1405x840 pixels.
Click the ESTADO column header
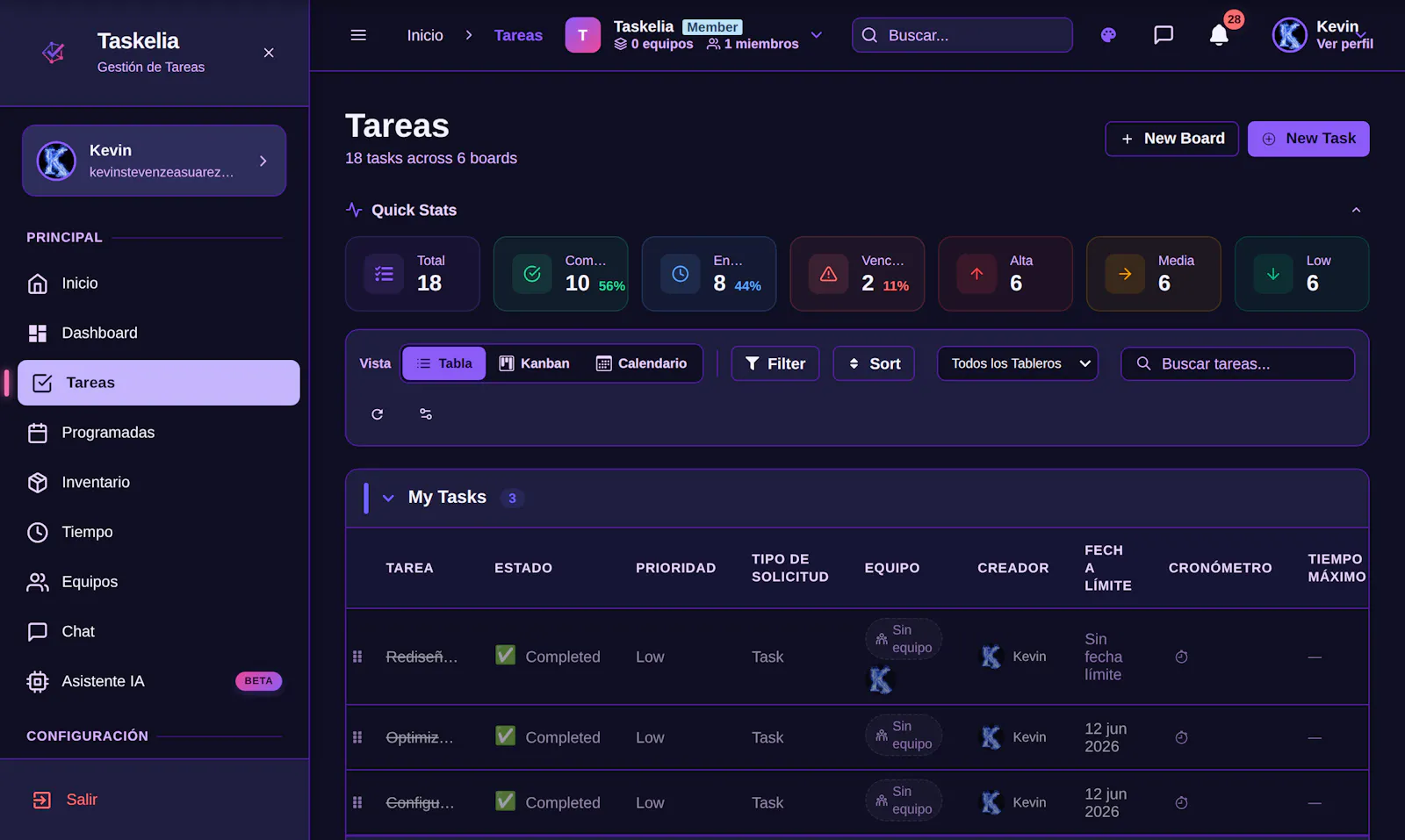[x=523, y=568]
